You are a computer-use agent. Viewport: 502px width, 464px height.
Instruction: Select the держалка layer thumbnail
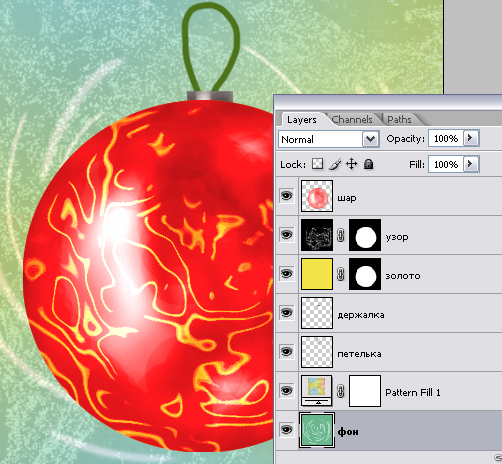coord(317,313)
